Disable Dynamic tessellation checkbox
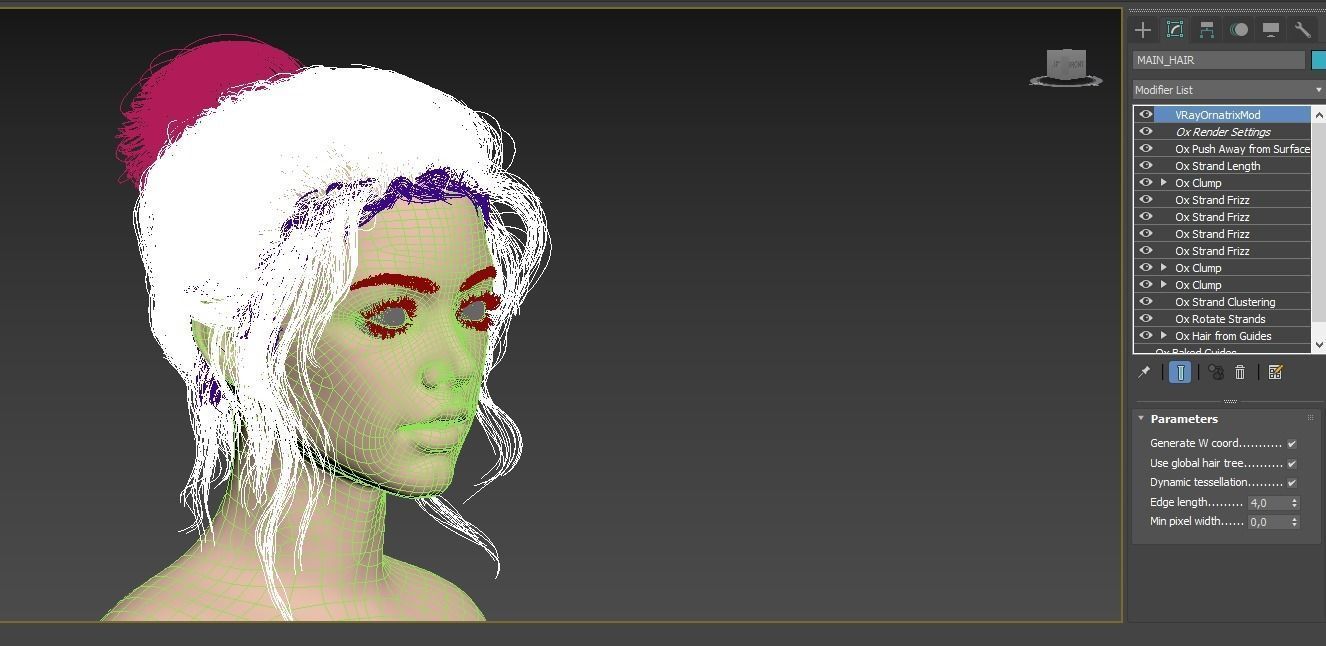 (x=1291, y=482)
